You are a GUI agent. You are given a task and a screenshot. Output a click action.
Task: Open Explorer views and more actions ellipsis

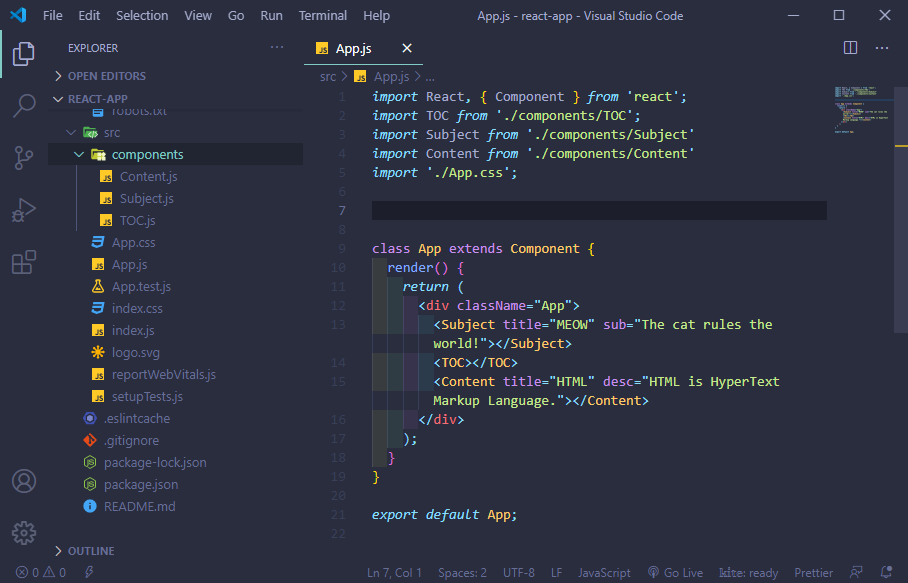[x=277, y=47]
